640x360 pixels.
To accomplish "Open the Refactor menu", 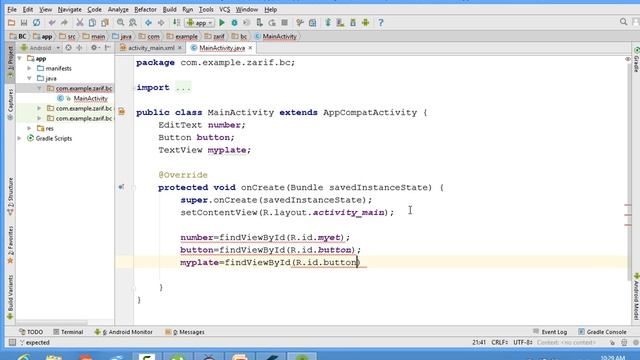I will tap(145, 9).
